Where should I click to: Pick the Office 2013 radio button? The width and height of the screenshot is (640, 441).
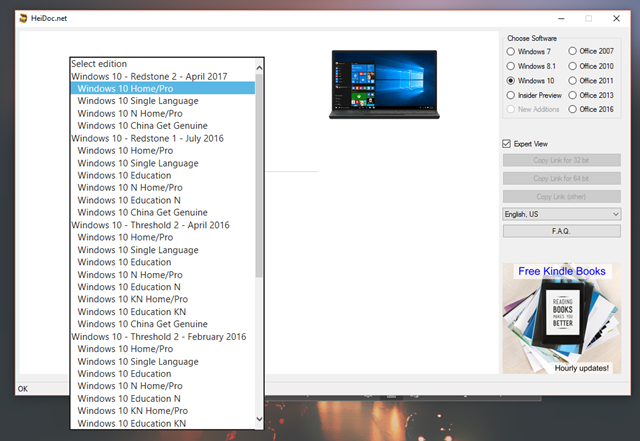573,94
